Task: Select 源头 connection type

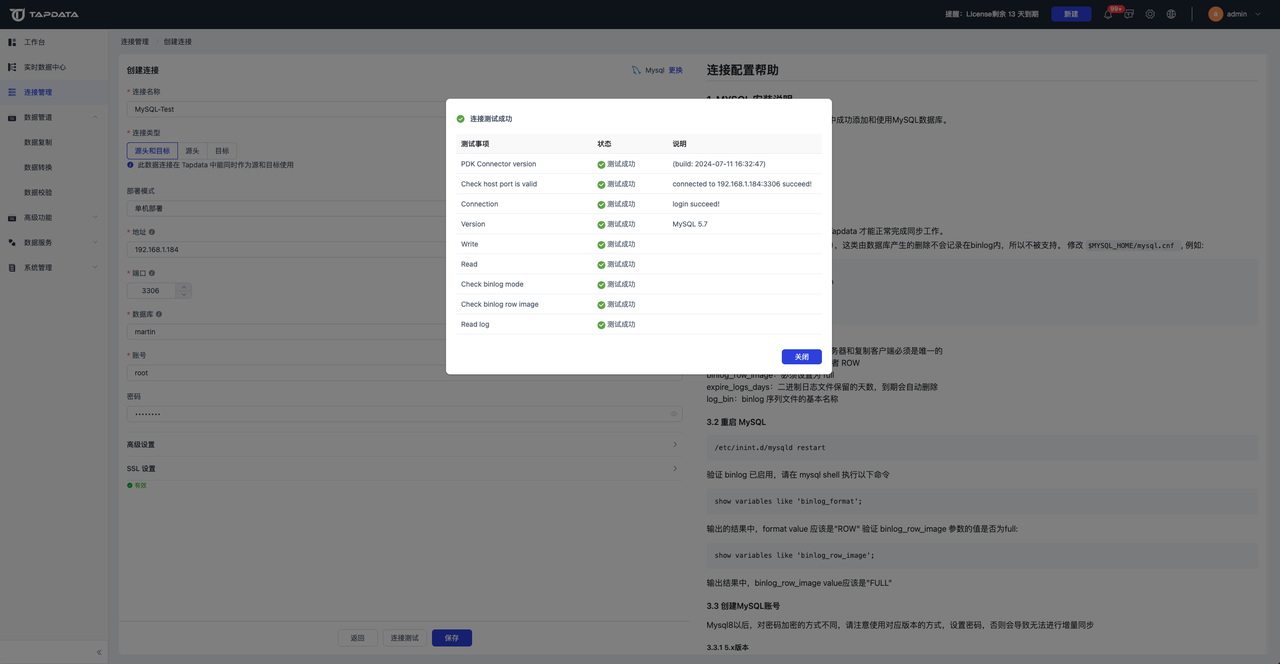Action: 193,151
